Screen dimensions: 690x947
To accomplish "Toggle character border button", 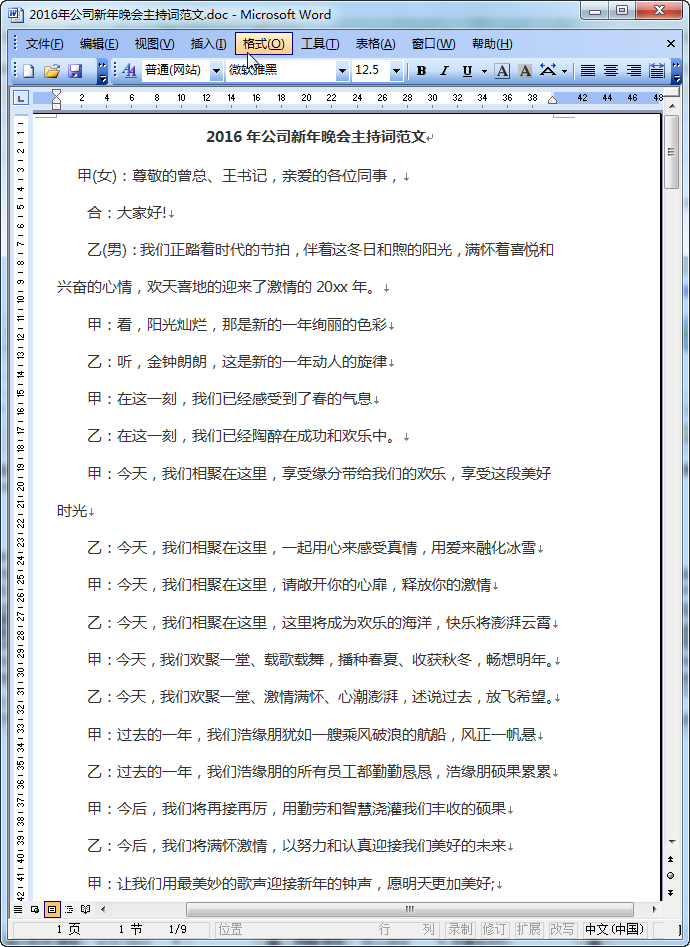I will tap(502, 71).
